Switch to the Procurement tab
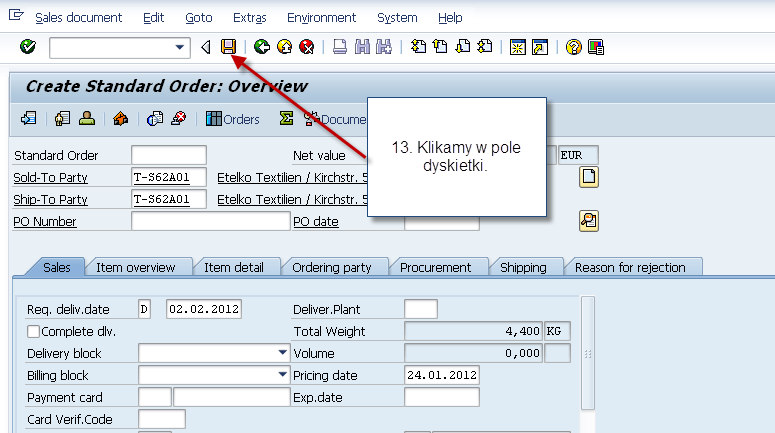The height and width of the screenshot is (433, 775). click(435, 267)
